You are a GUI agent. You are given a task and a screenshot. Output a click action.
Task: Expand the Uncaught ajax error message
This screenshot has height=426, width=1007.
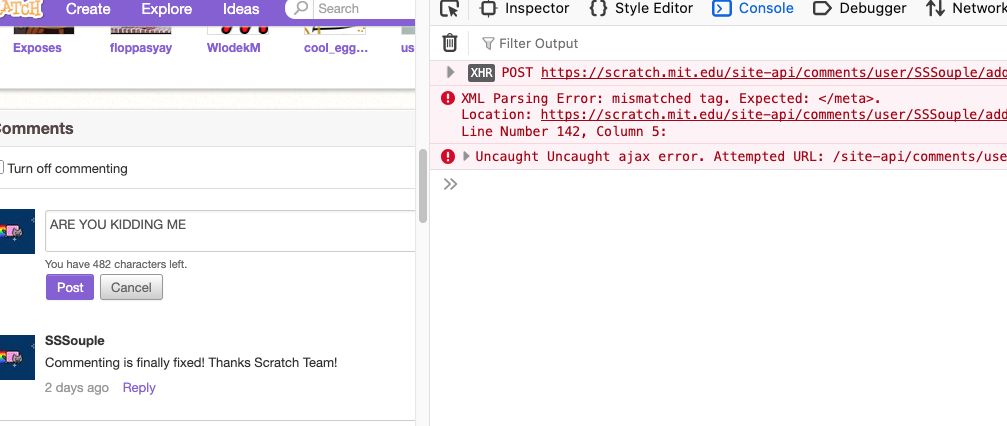pyautogui.click(x=467, y=156)
